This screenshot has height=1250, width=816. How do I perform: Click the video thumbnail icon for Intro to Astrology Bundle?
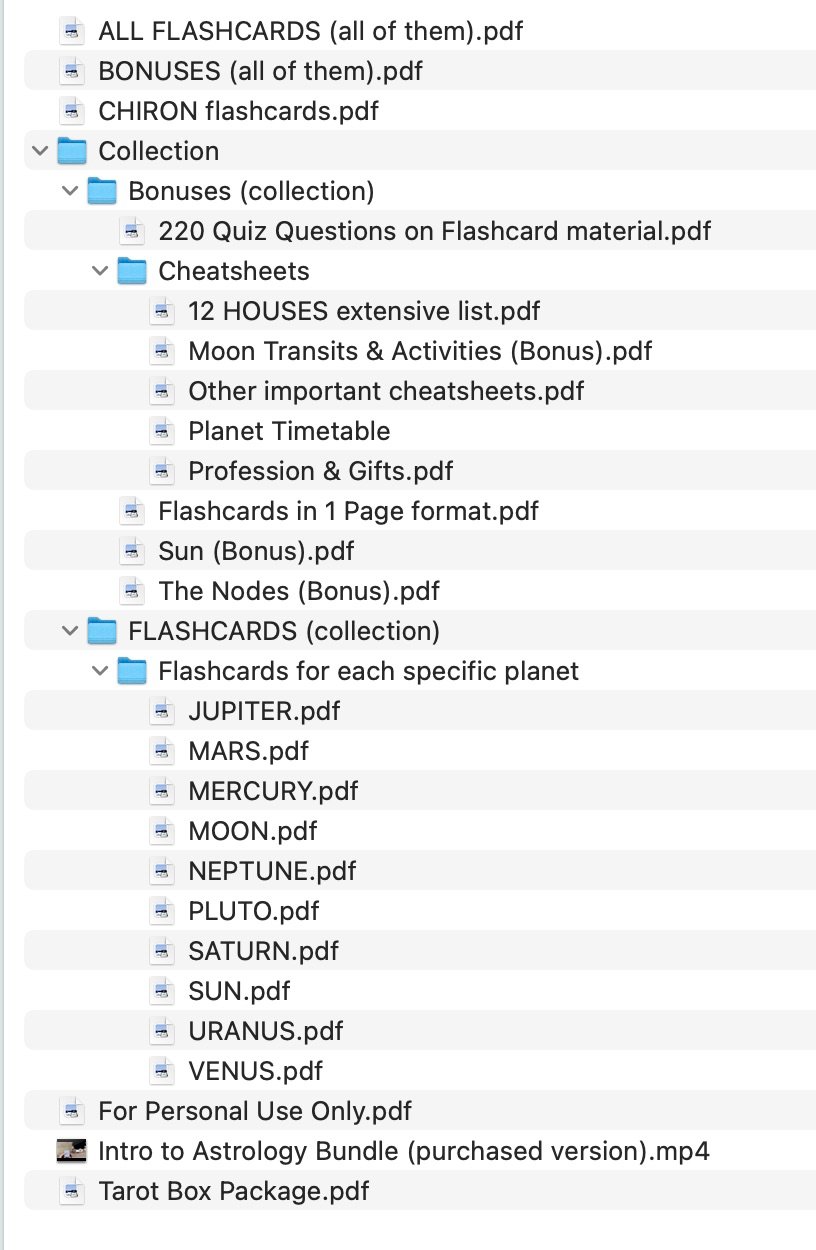pos(70,1151)
